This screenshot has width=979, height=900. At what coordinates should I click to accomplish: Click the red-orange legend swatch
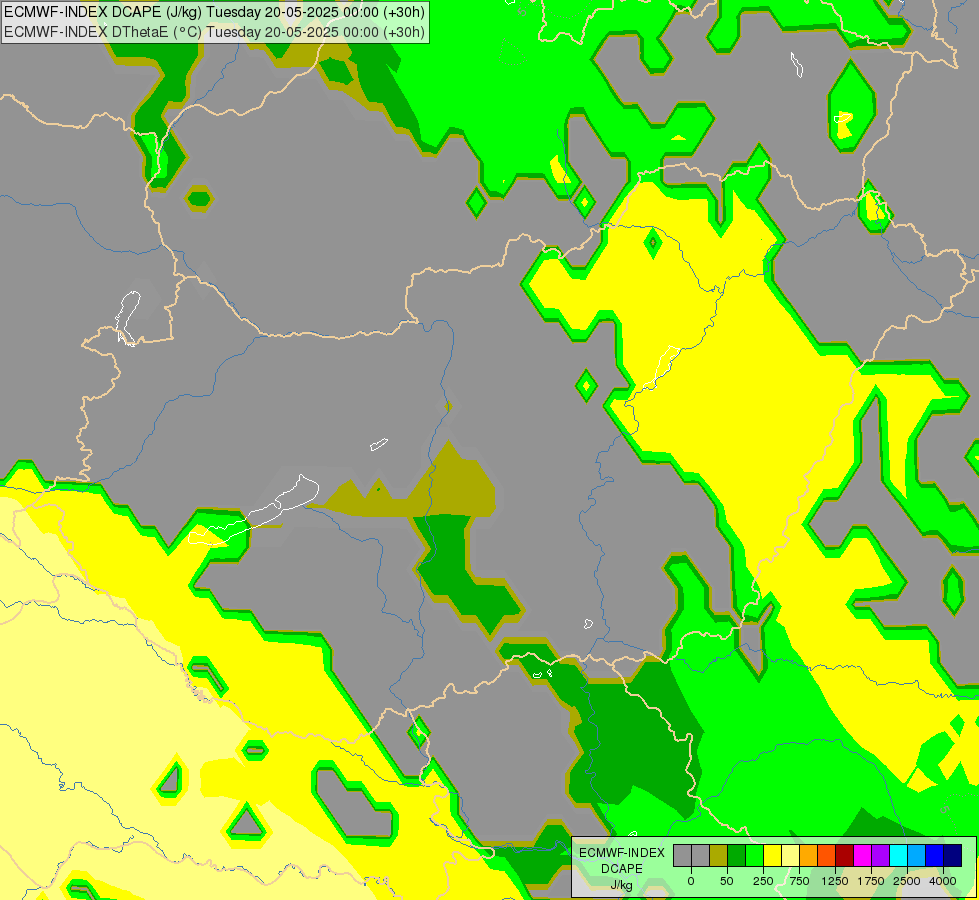tap(826, 855)
